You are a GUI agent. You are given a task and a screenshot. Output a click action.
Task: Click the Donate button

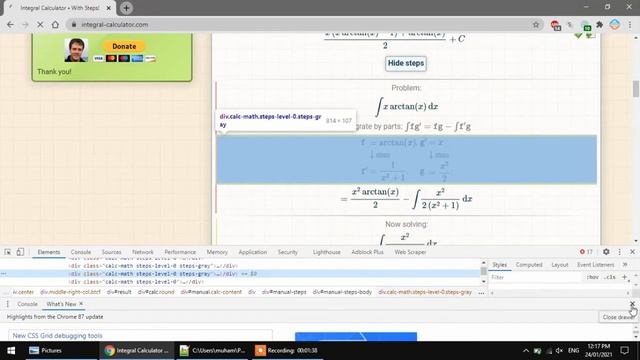124,46
